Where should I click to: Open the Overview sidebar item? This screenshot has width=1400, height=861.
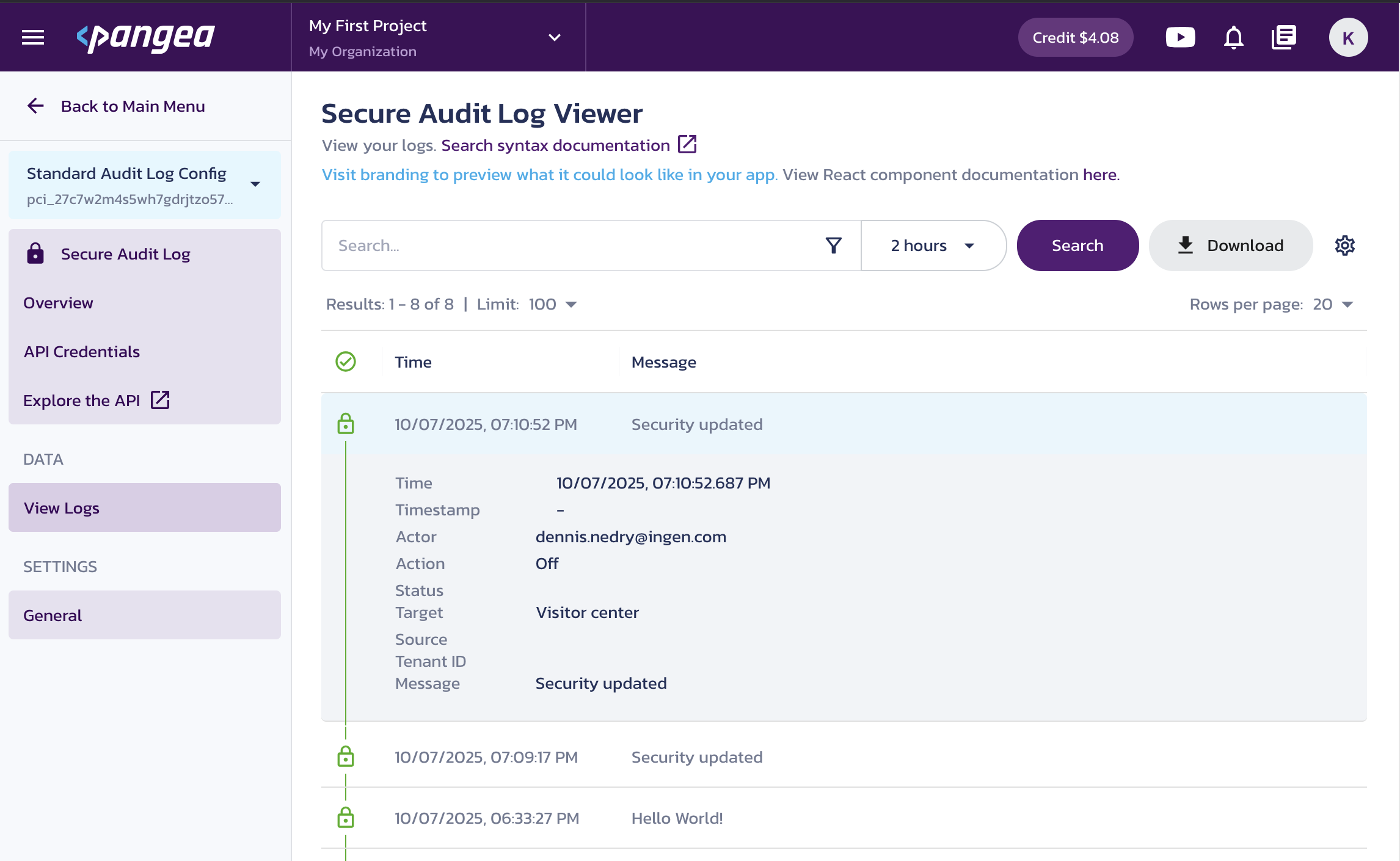59,303
